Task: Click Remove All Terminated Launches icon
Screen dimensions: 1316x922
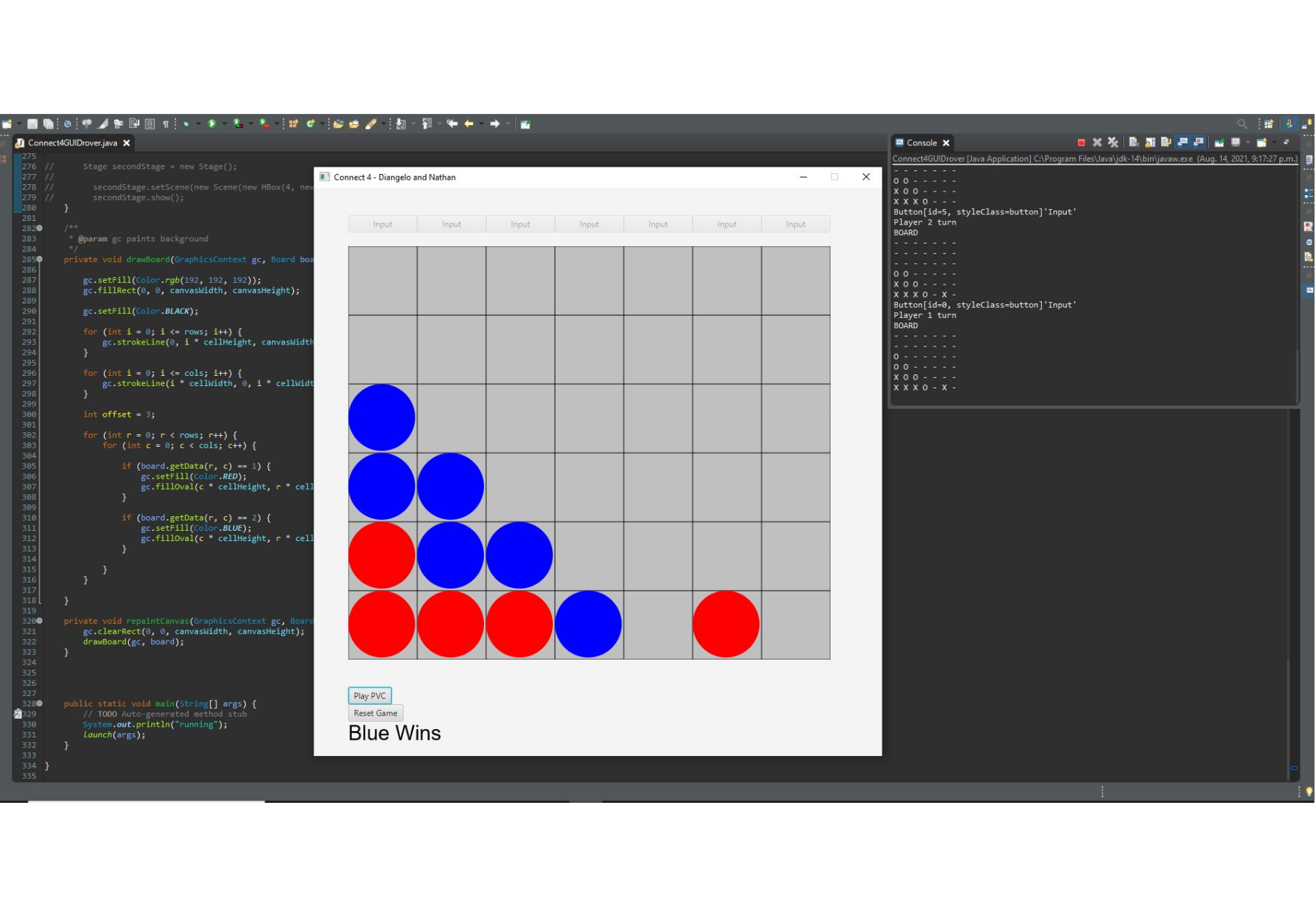Action: pyautogui.click(x=1113, y=143)
